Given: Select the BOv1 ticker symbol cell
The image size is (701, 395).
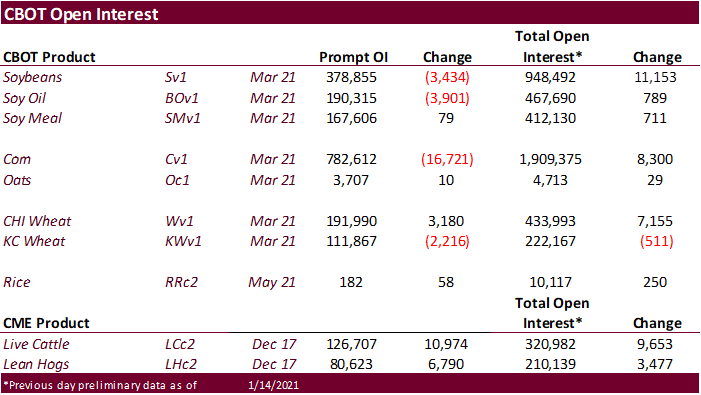Looking at the screenshot, I should [182, 98].
